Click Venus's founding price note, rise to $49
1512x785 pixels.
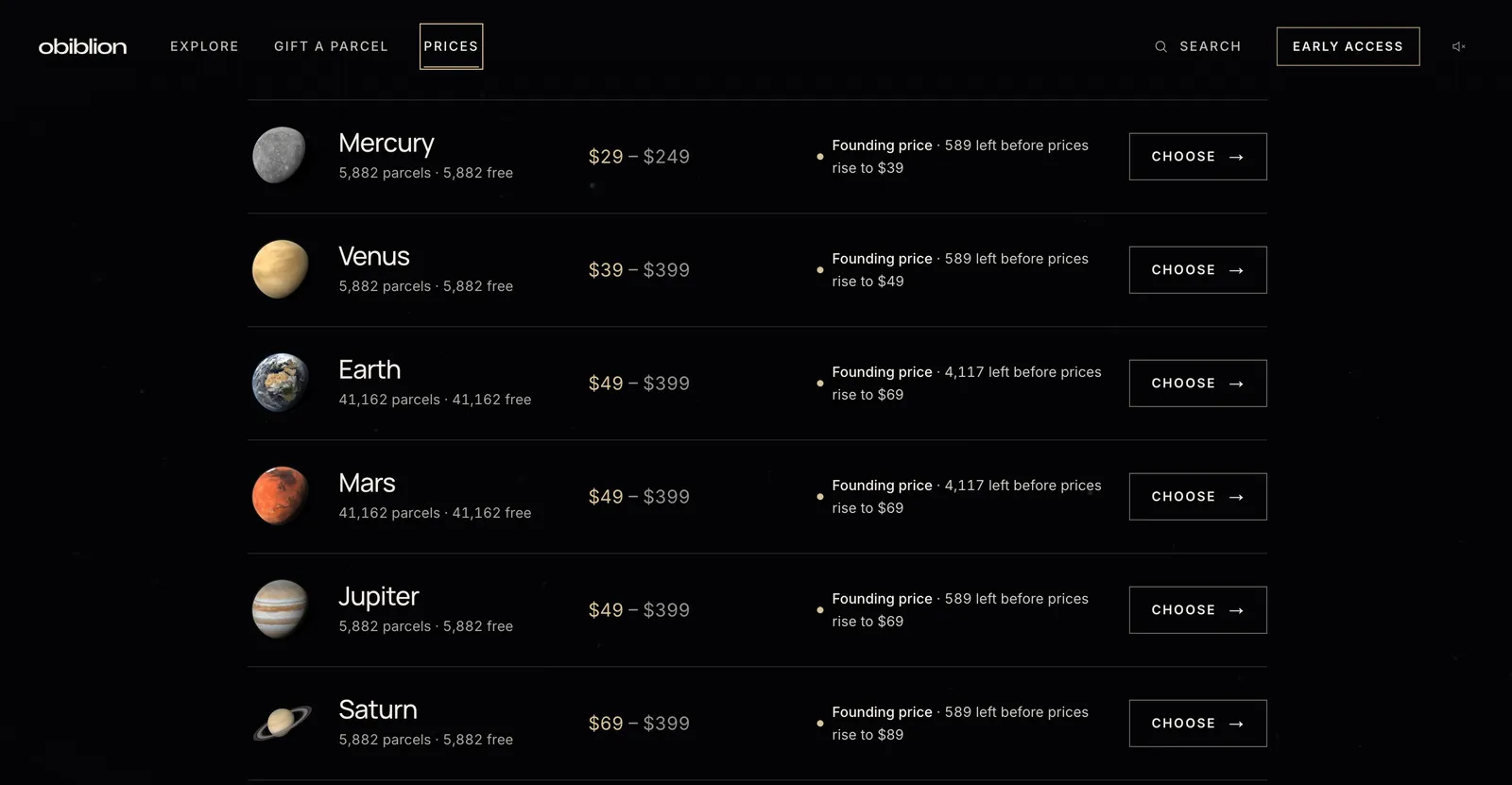(x=960, y=270)
